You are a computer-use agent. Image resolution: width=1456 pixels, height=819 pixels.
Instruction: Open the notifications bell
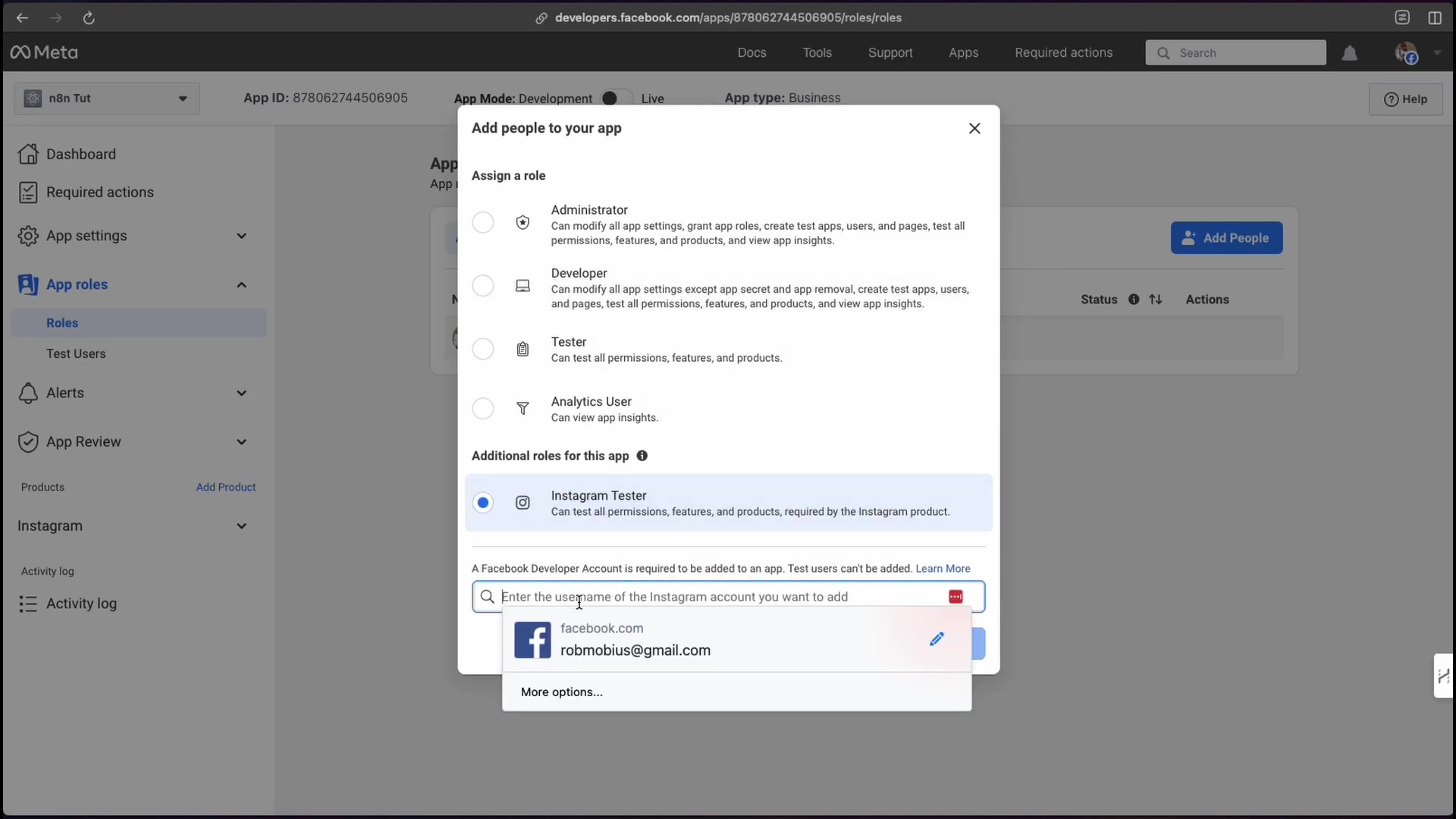pos(1350,53)
